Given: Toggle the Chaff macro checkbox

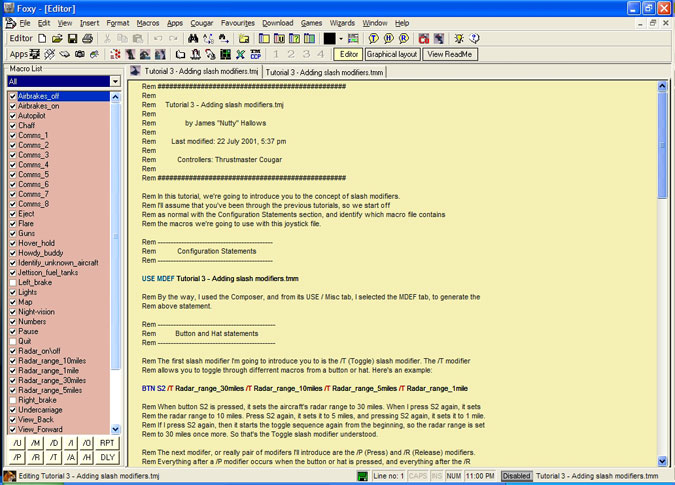Looking at the screenshot, I should (13, 126).
